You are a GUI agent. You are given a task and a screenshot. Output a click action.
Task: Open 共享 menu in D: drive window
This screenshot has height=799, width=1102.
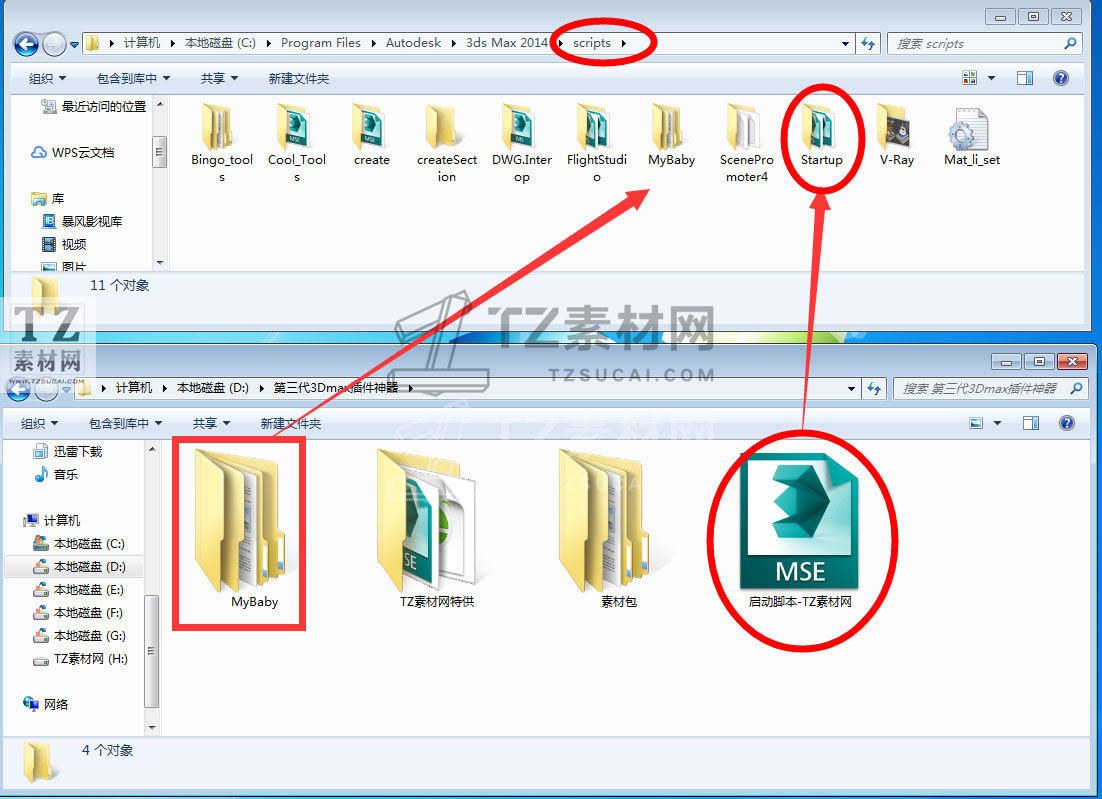pos(212,424)
